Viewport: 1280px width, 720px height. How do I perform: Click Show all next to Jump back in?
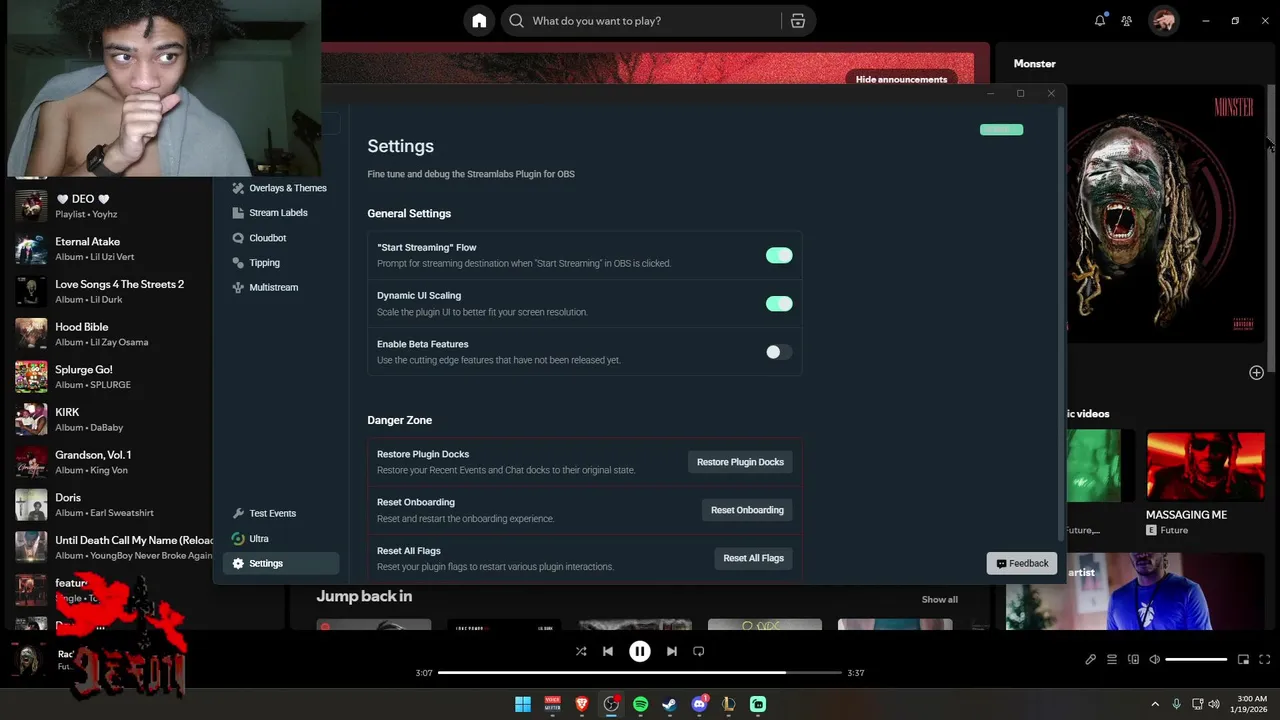pyautogui.click(x=939, y=599)
